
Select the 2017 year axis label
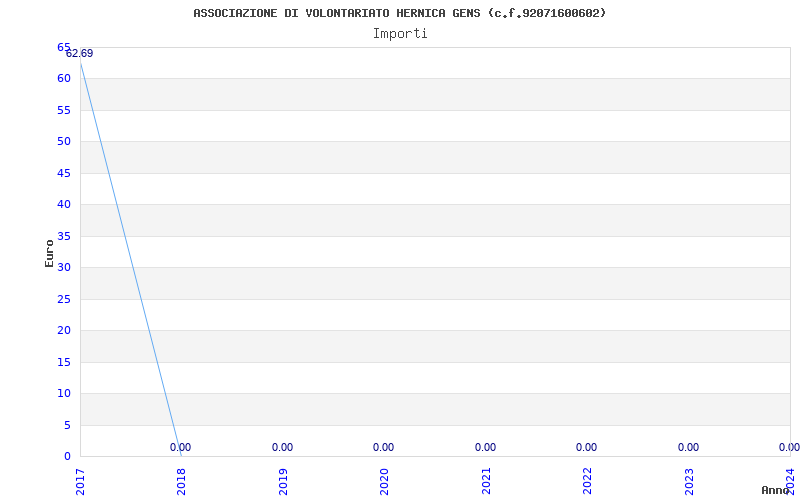pyautogui.click(x=80, y=482)
